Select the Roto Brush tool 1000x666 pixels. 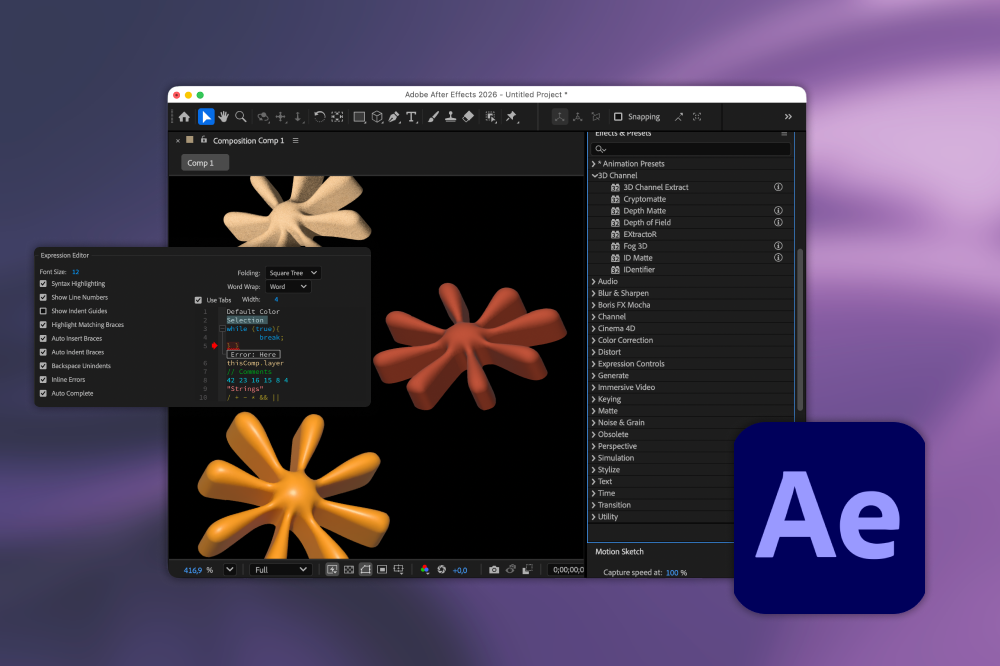(490, 117)
